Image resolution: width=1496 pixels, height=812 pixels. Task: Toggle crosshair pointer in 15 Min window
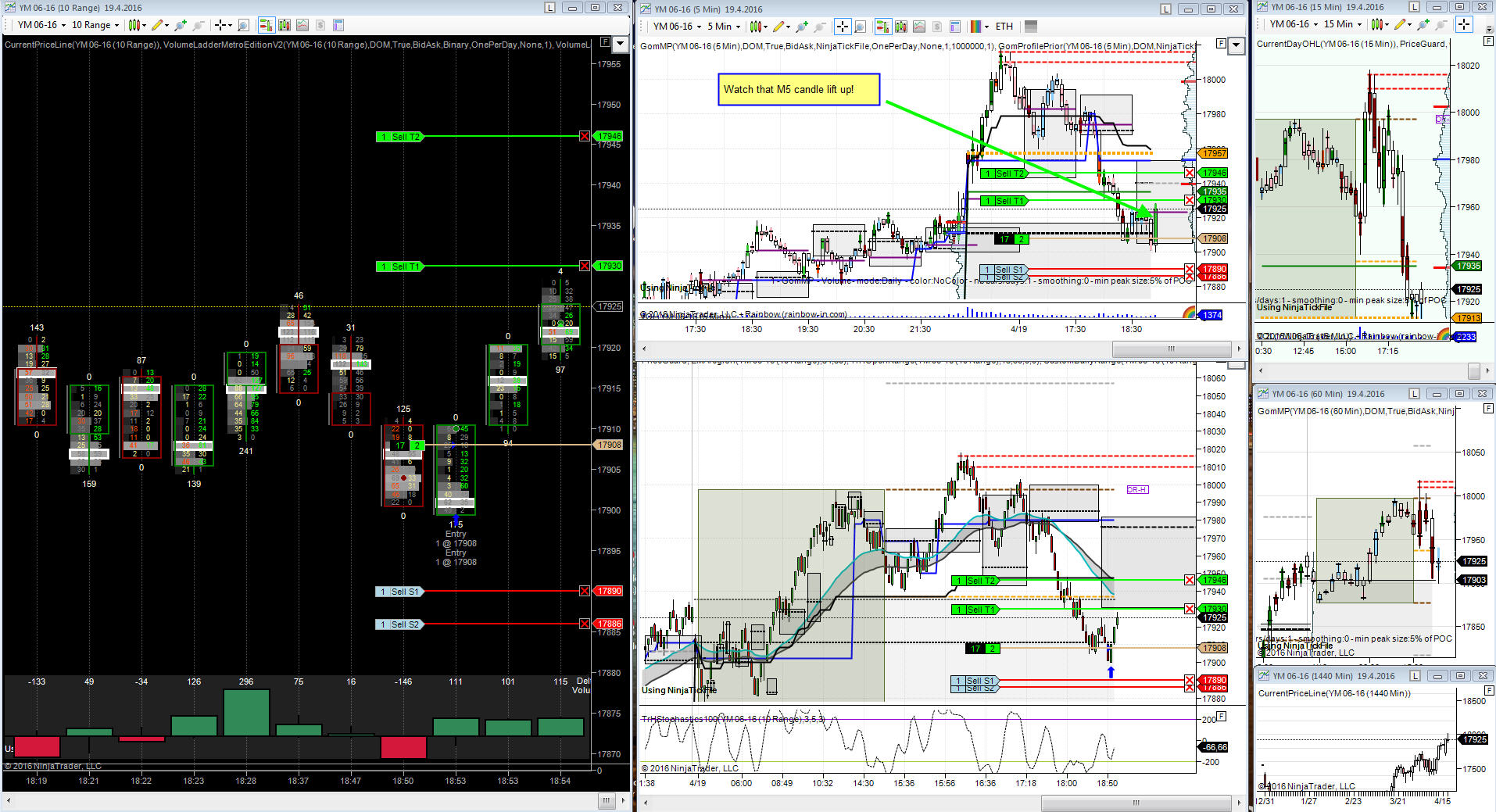[1463, 24]
